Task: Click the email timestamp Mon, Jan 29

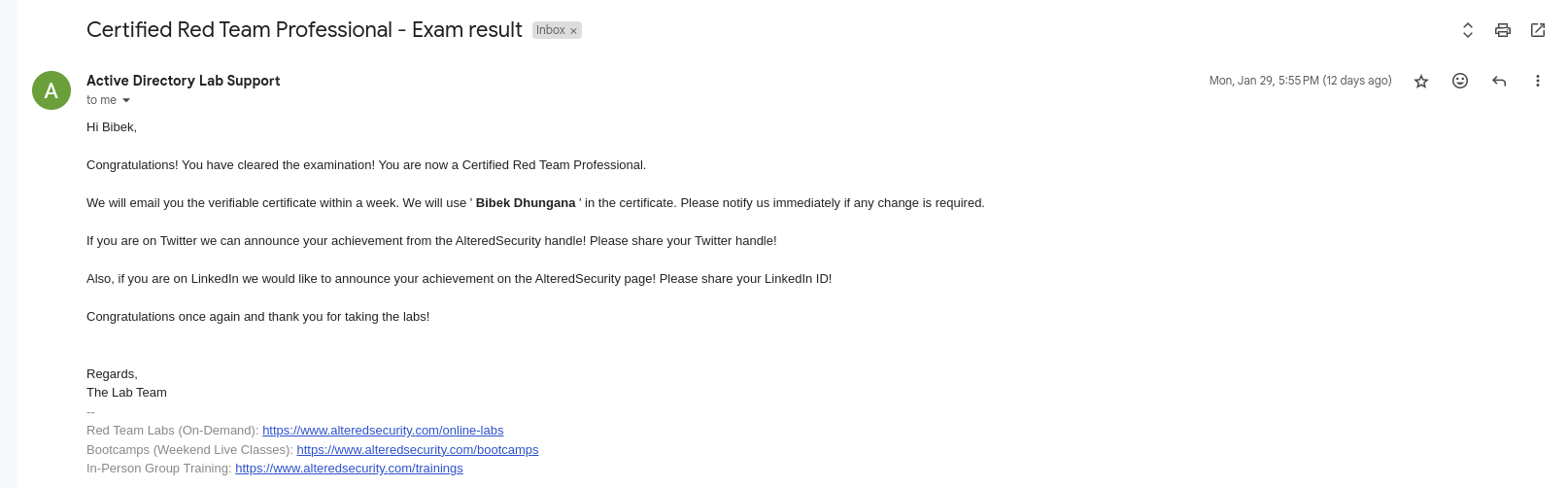Action: [1300, 81]
